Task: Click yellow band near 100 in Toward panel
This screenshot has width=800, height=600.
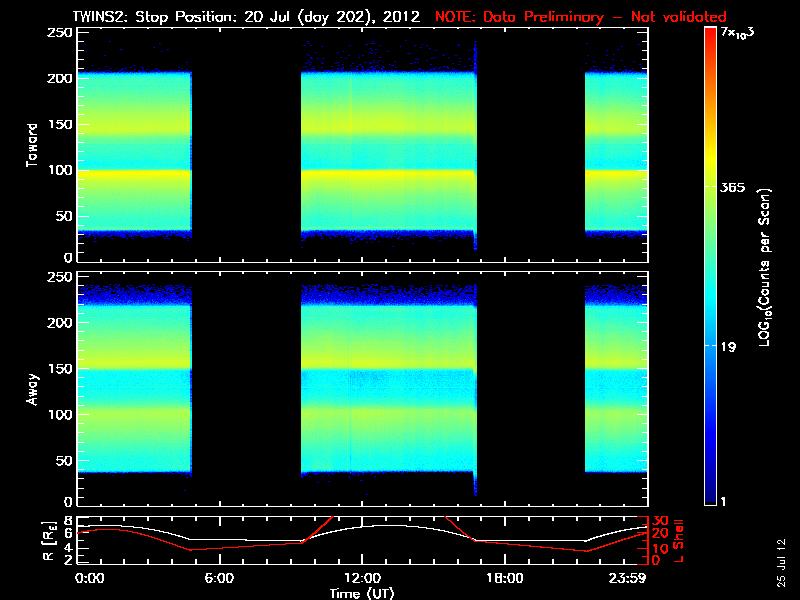Action: pos(135,174)
